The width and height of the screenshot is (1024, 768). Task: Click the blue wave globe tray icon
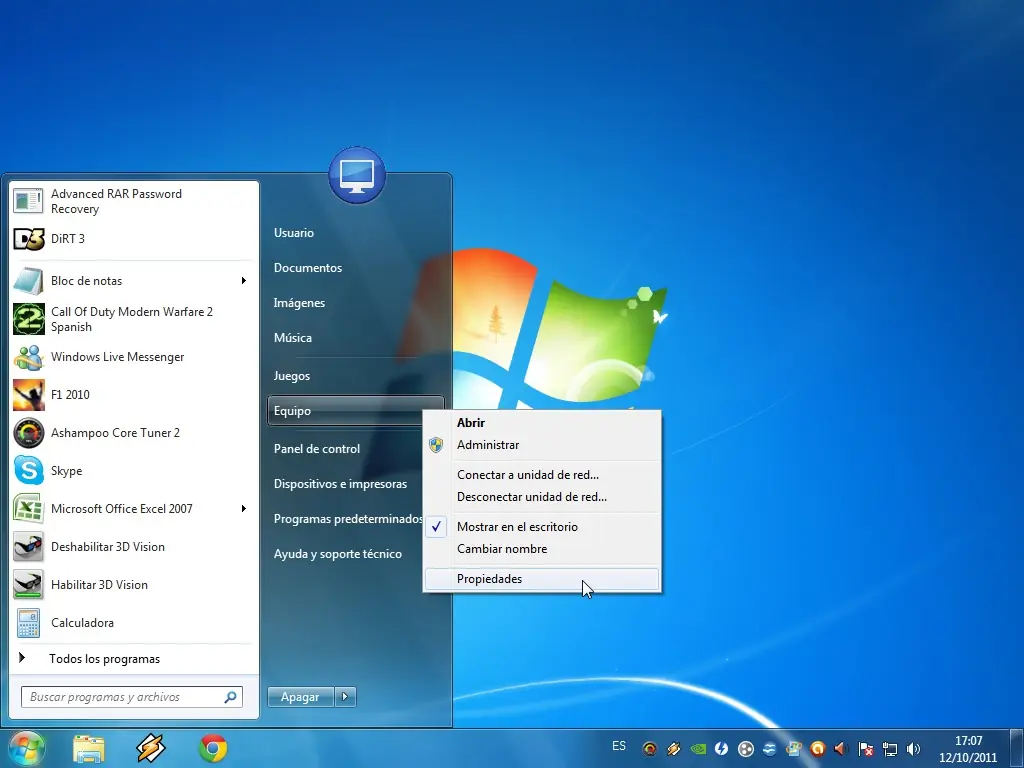point(769,749)
